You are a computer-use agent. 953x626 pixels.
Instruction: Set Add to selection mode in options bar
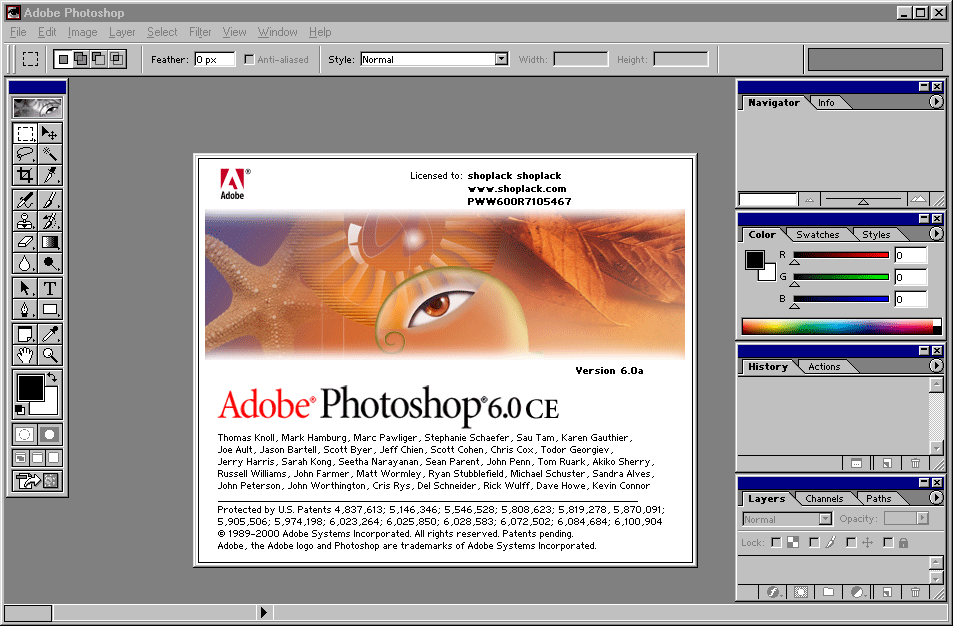pos(80,59)
